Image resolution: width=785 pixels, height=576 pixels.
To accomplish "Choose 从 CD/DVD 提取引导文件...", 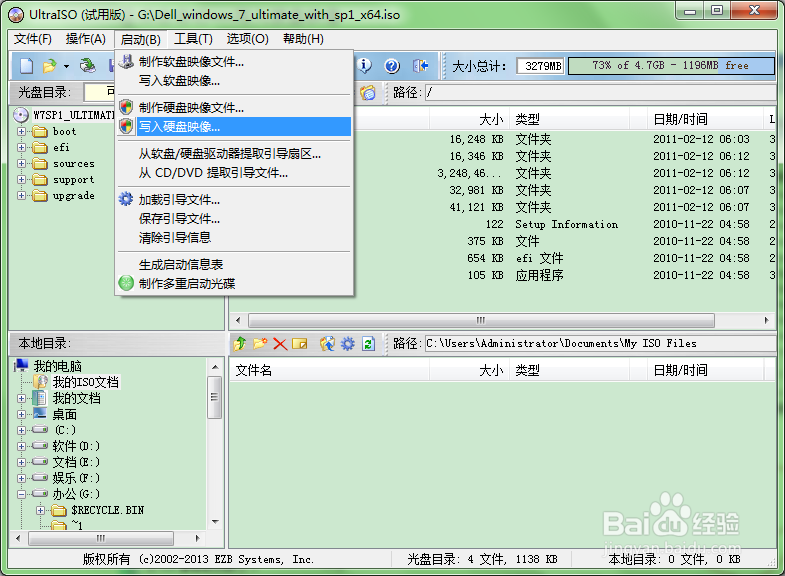I will click(234, 173).
